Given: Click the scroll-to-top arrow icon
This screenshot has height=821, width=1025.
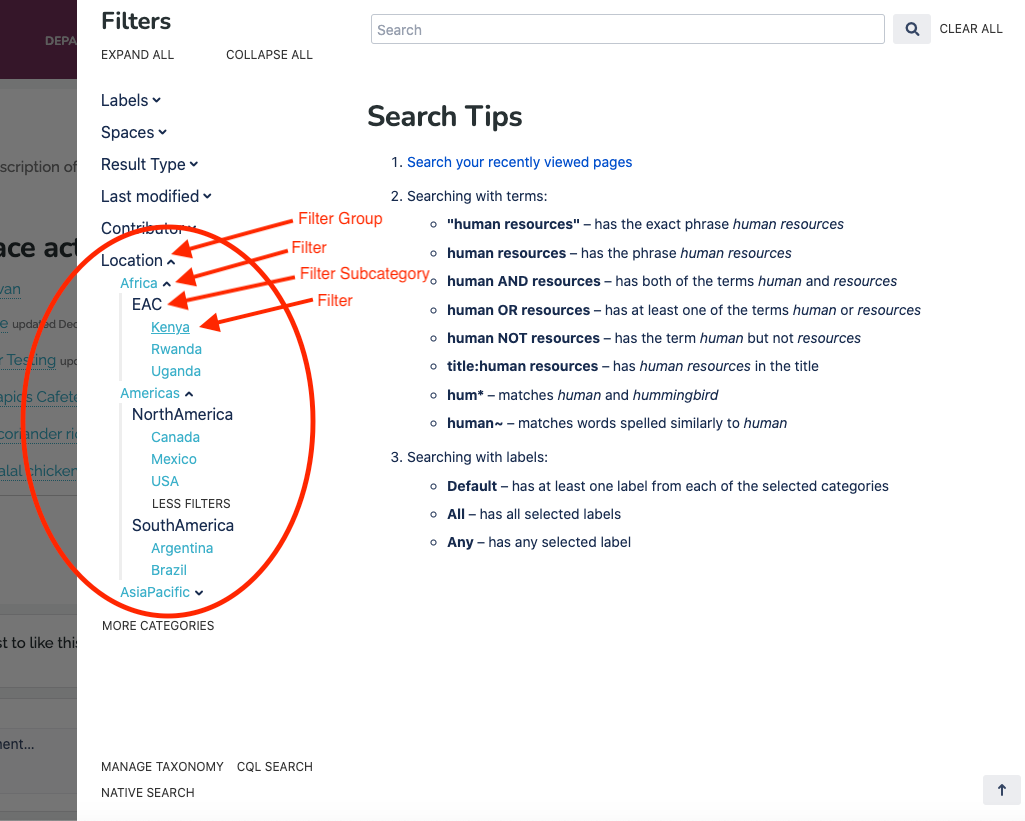Looking at the screenshot, I should click(1001, 789).
